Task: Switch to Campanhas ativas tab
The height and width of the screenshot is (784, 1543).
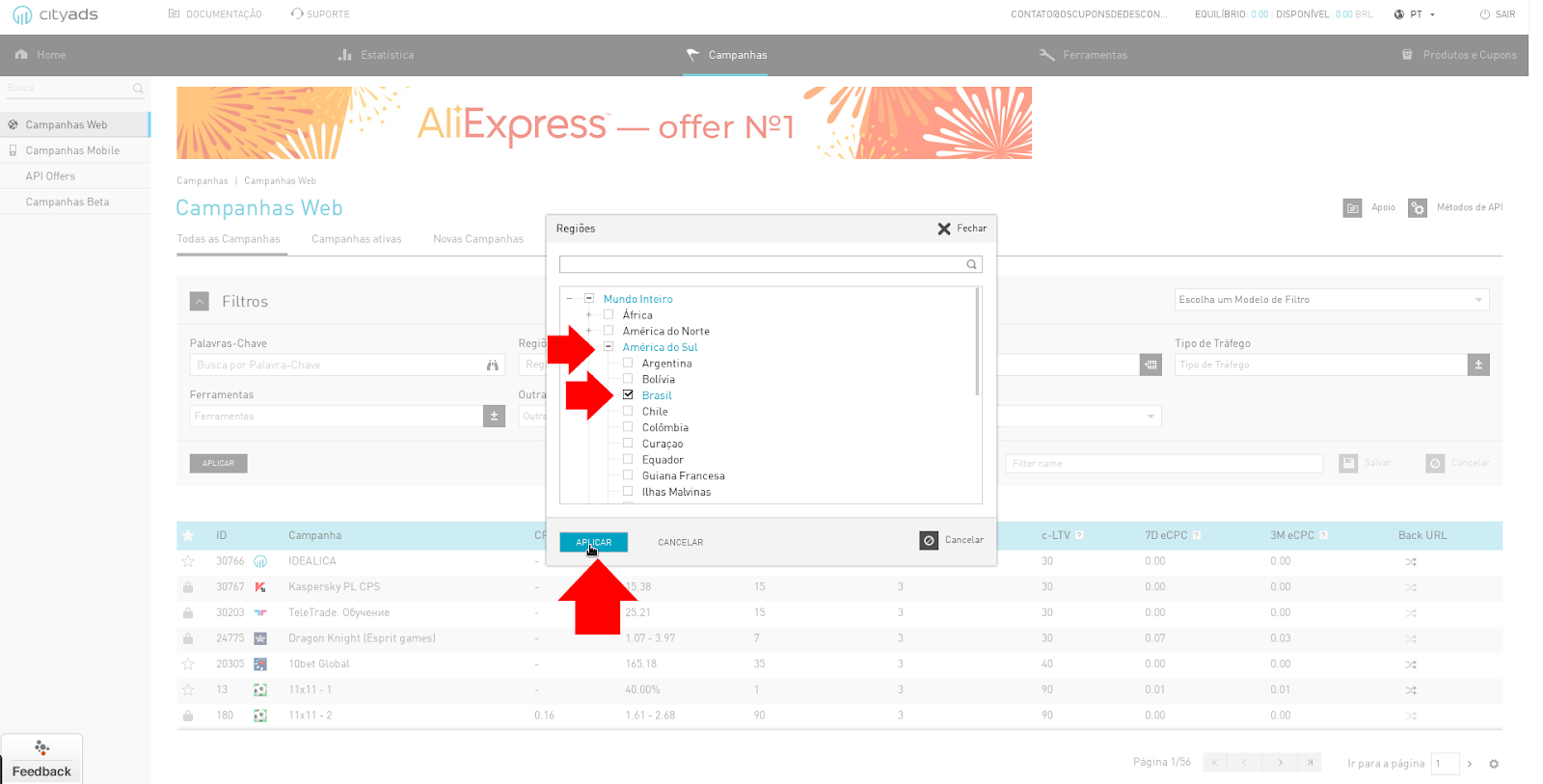Action: click(x=357, y=239)
